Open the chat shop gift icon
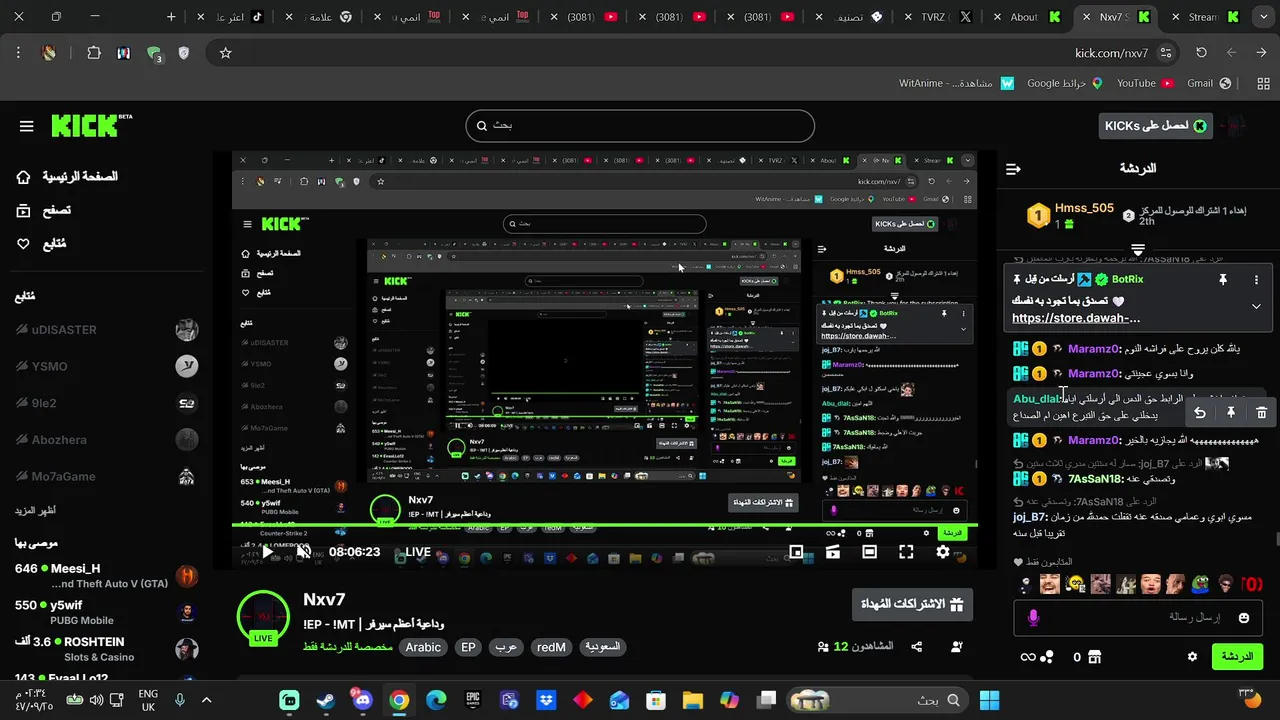Screen dimensions: 1280x720 tap(1094, 657)
